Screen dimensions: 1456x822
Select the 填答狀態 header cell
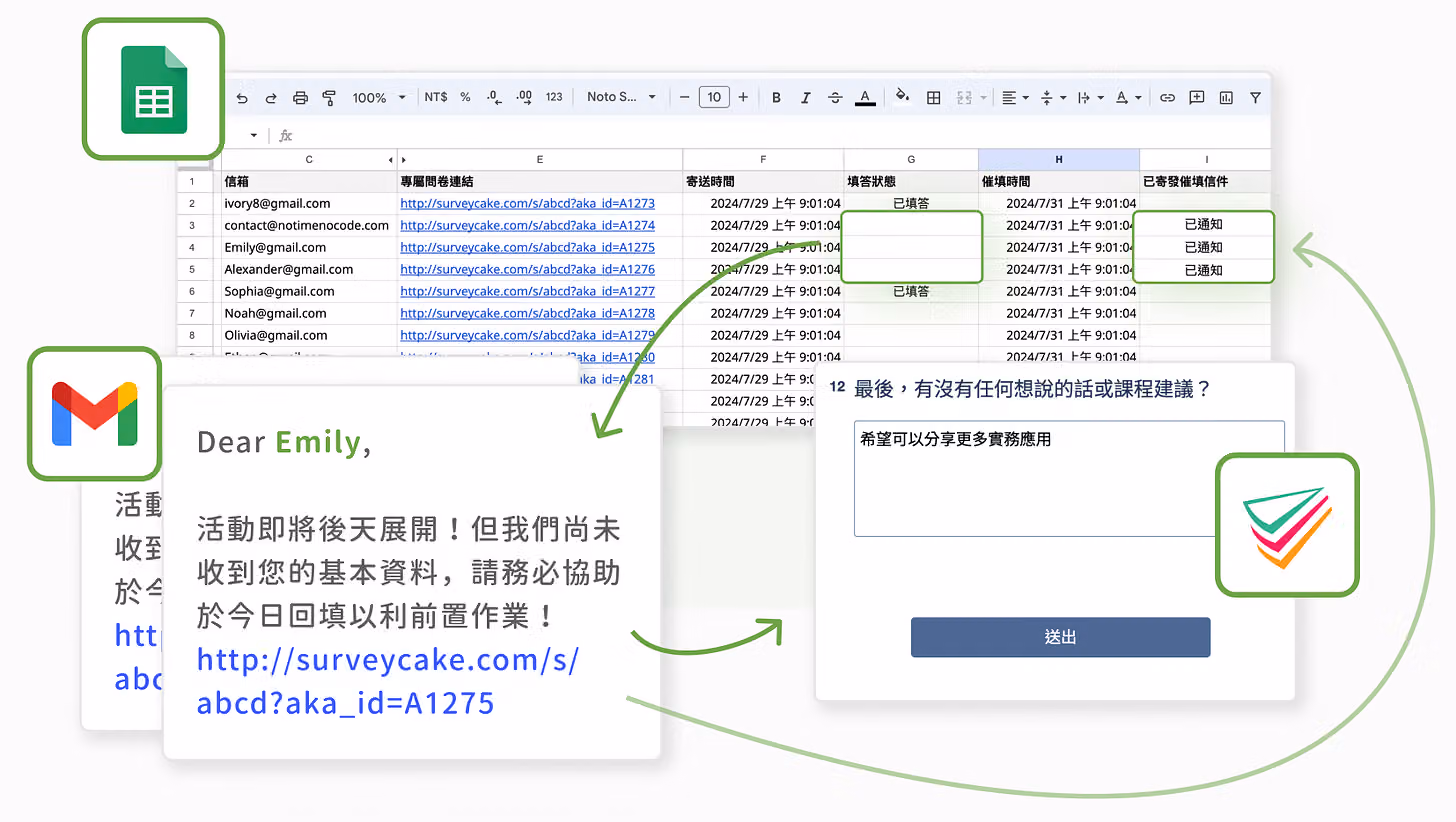coord(911,182)
